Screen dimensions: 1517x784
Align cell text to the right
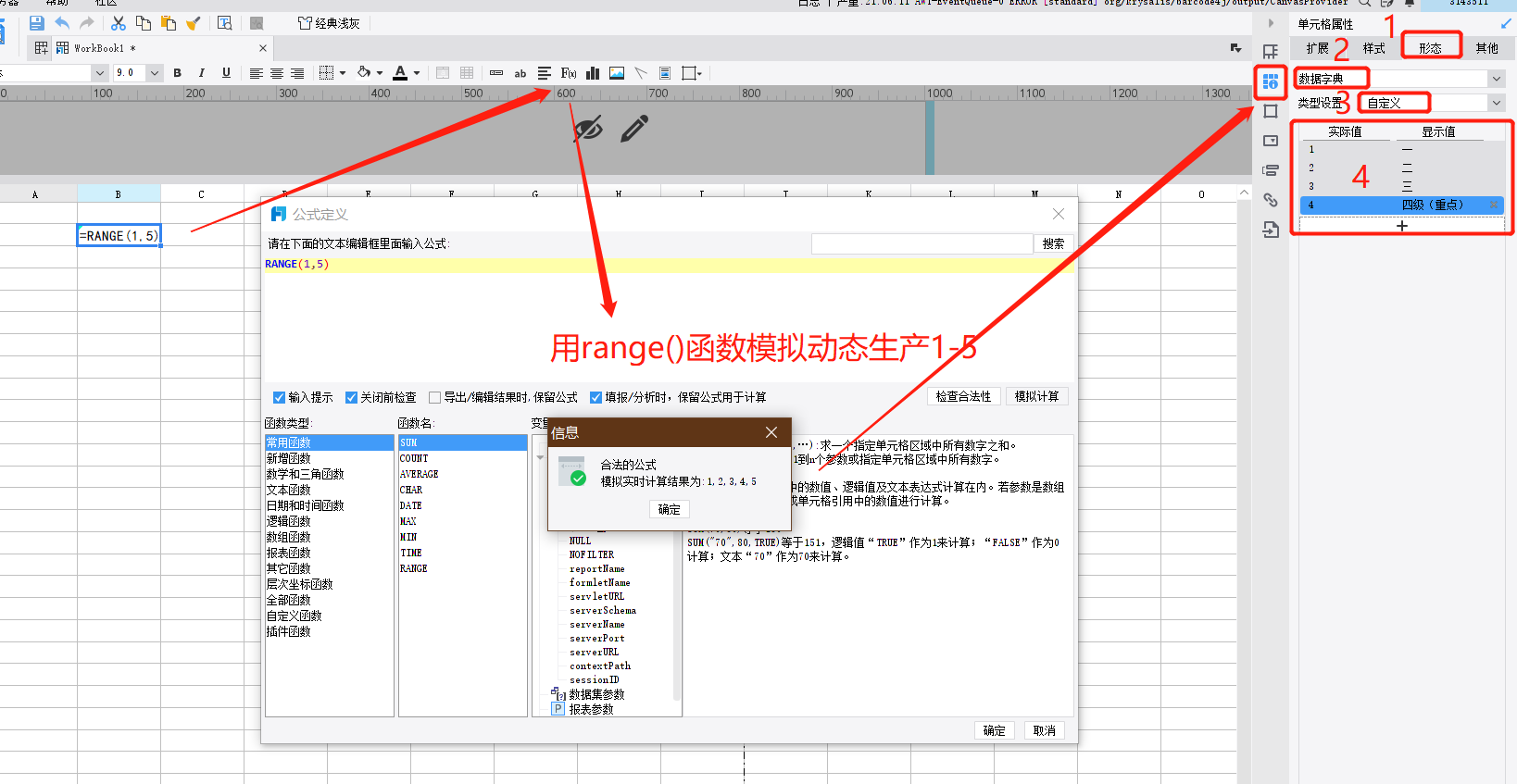click(297, 73)
